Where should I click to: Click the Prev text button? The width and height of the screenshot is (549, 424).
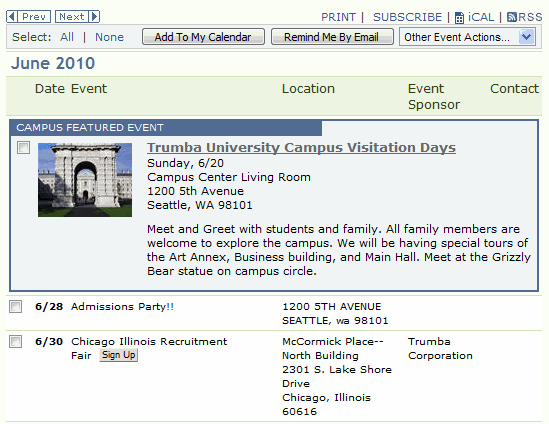34,16
